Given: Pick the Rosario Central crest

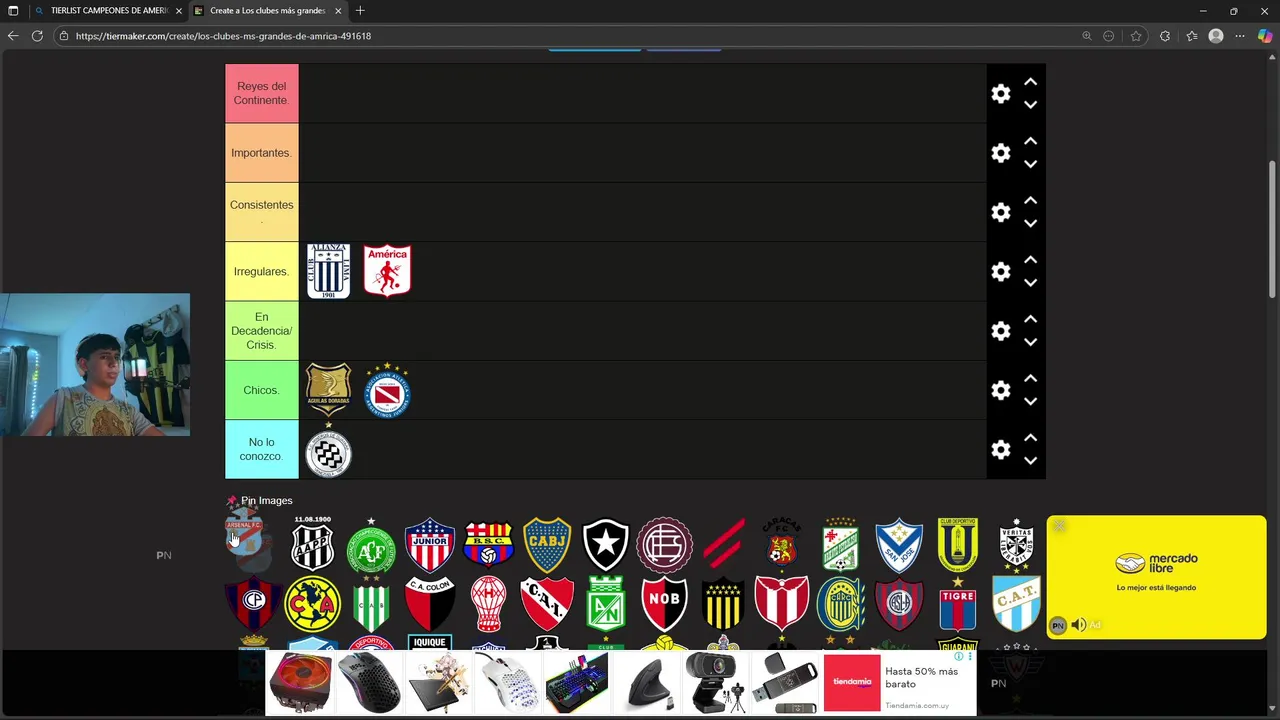Looking at the screenshot, I should 841,603.
